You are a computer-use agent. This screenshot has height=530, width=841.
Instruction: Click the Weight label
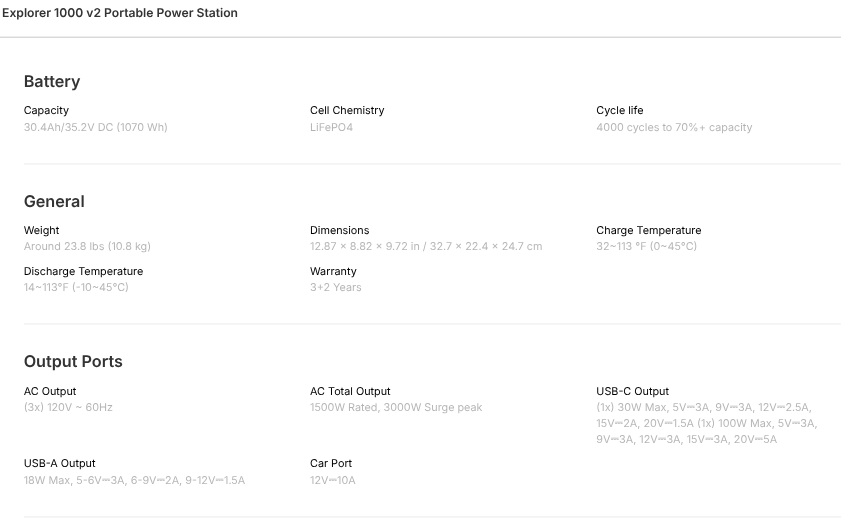42,230
